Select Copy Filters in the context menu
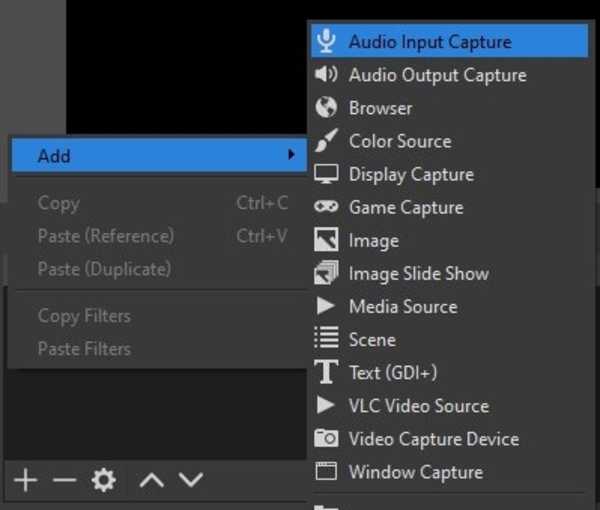 159,316
